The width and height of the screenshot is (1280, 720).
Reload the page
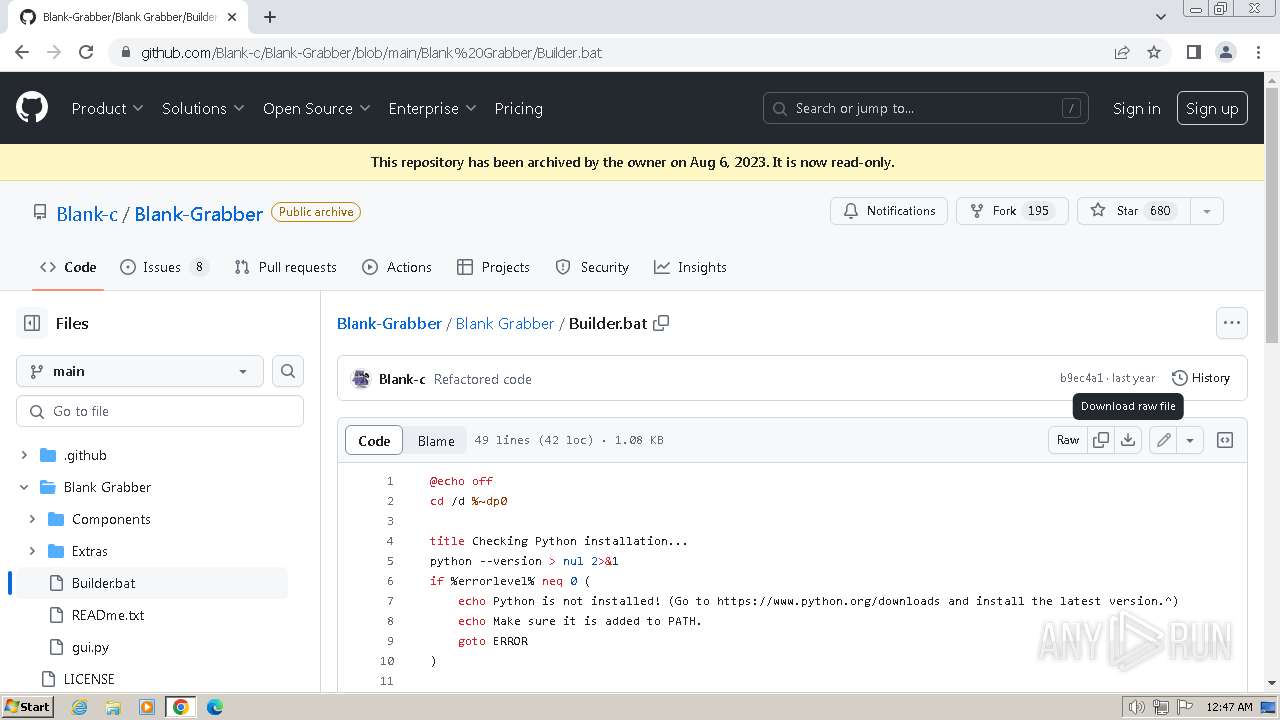point(86,52)
